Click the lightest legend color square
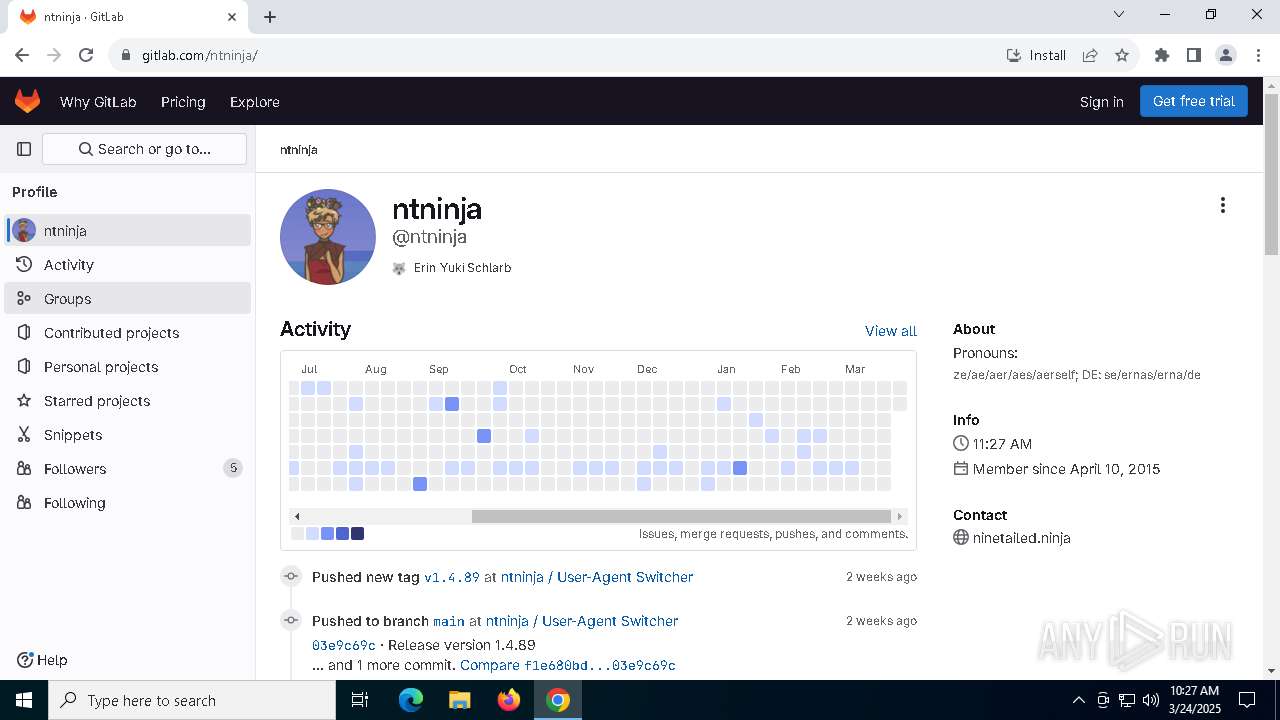This screenshot has width=1280, height=720. [298, 534]
